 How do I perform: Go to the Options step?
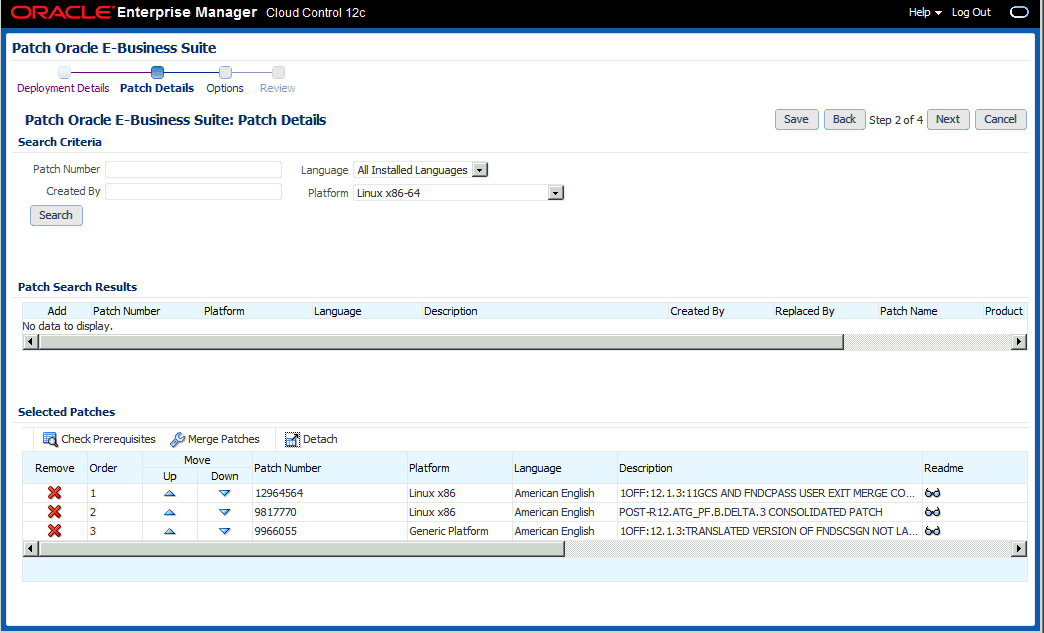pyautogui.click(x=225, y=88)
